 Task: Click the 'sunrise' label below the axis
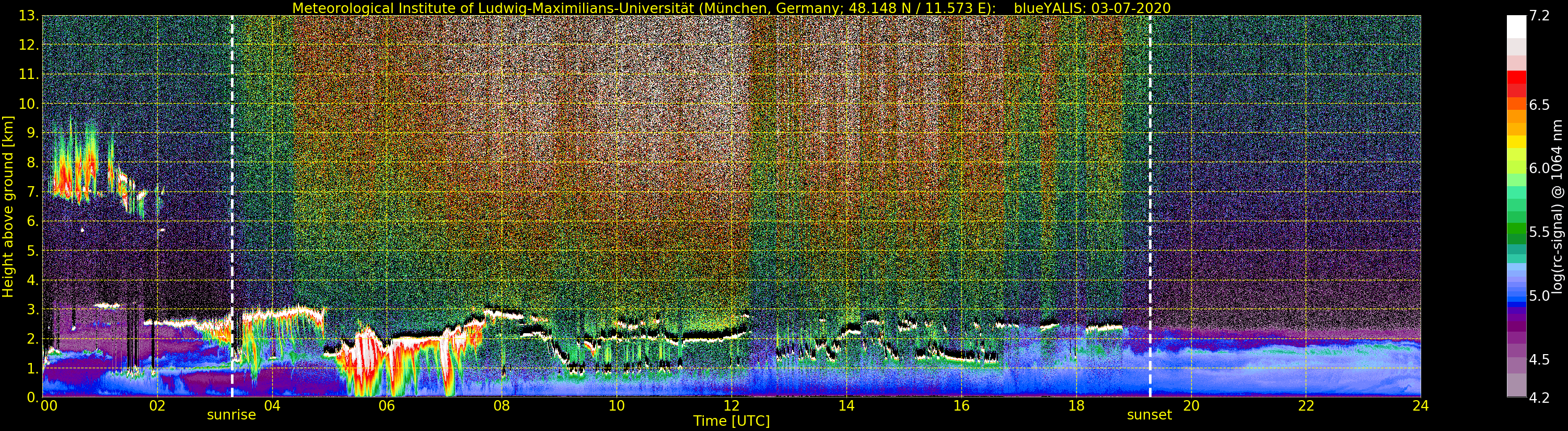click(231, 415)
